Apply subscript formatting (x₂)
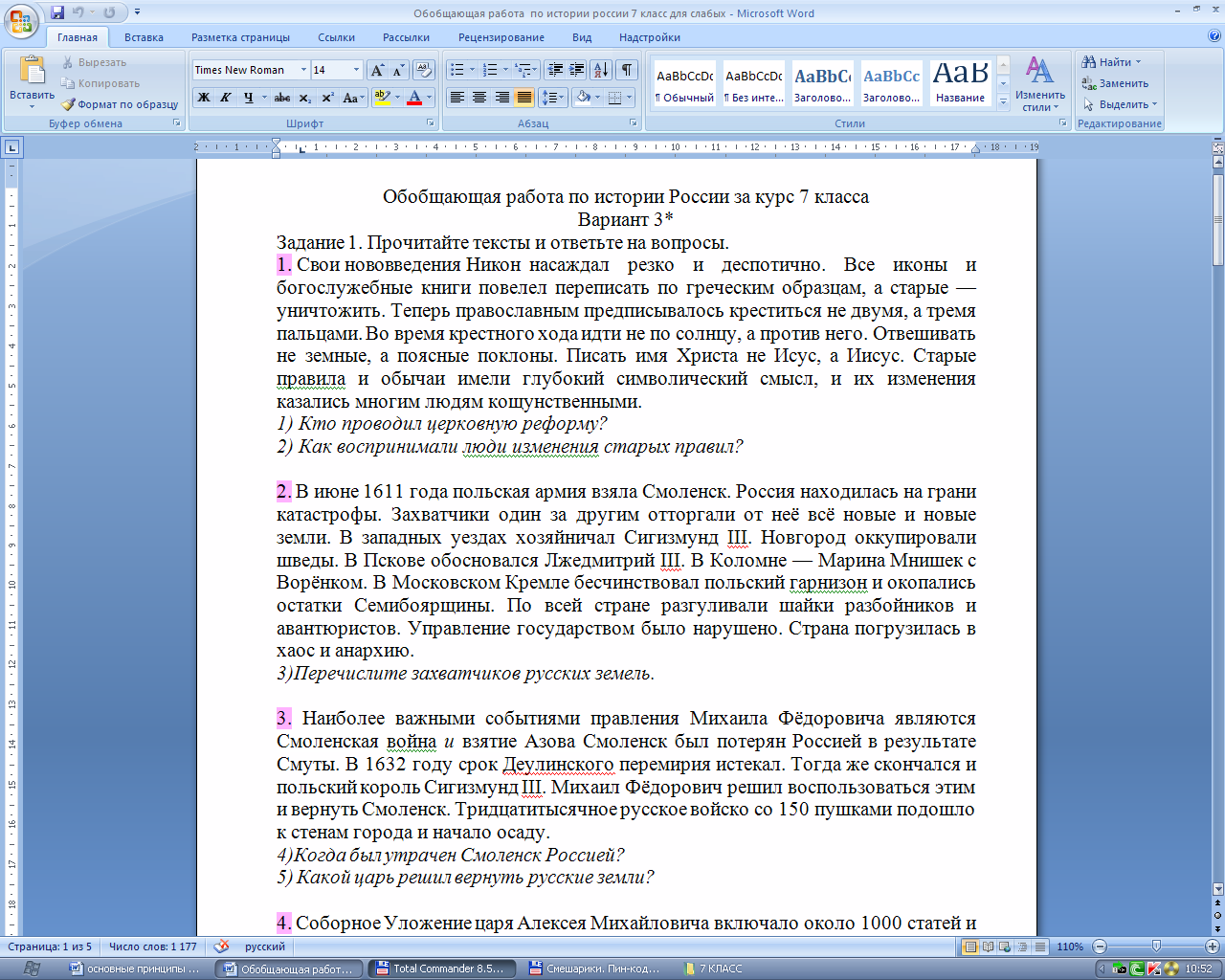The width and height of the screenshot is (1225, 980). click(x=304, y=98)
